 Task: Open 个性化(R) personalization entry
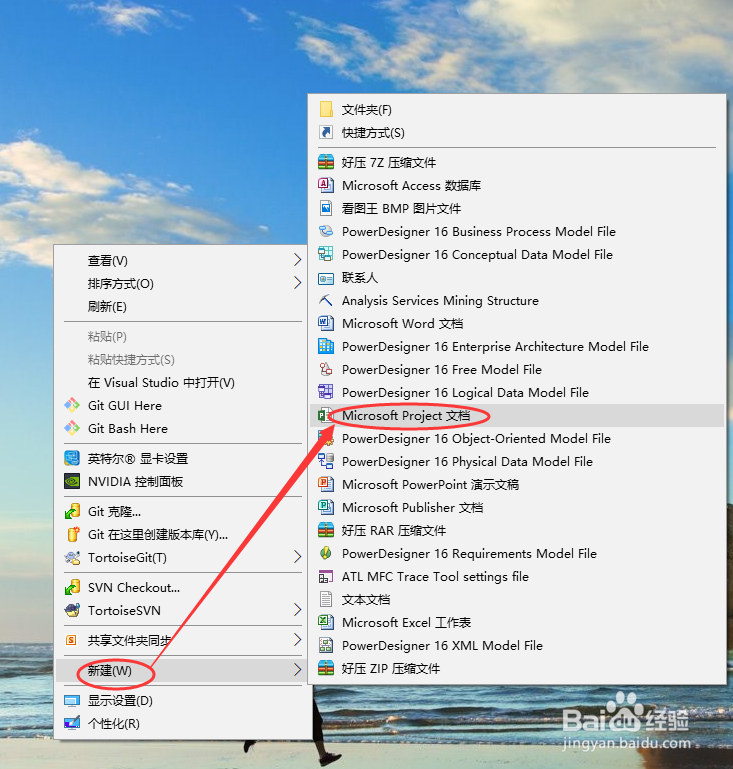click(182, 724)
